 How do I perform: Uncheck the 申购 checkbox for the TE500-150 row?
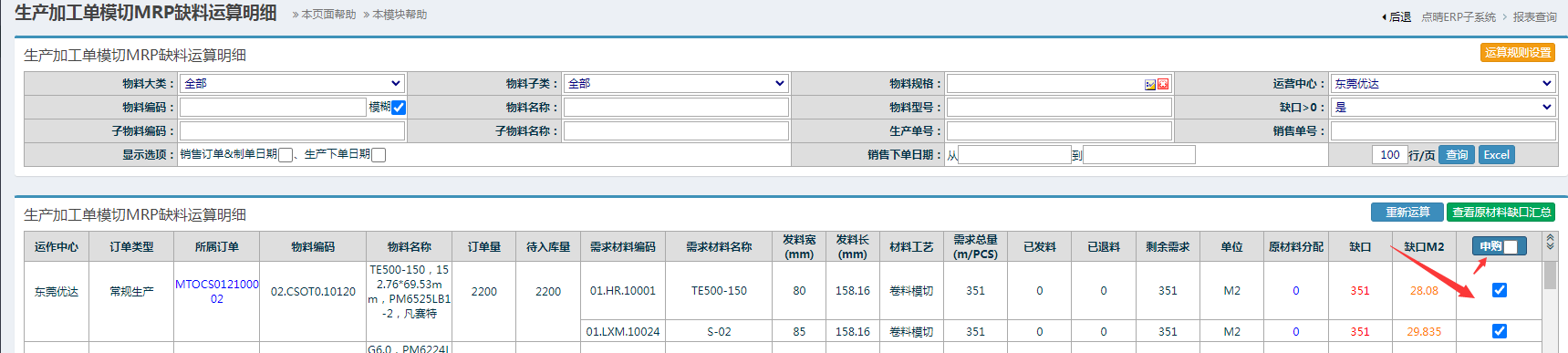coord(1500,290)
